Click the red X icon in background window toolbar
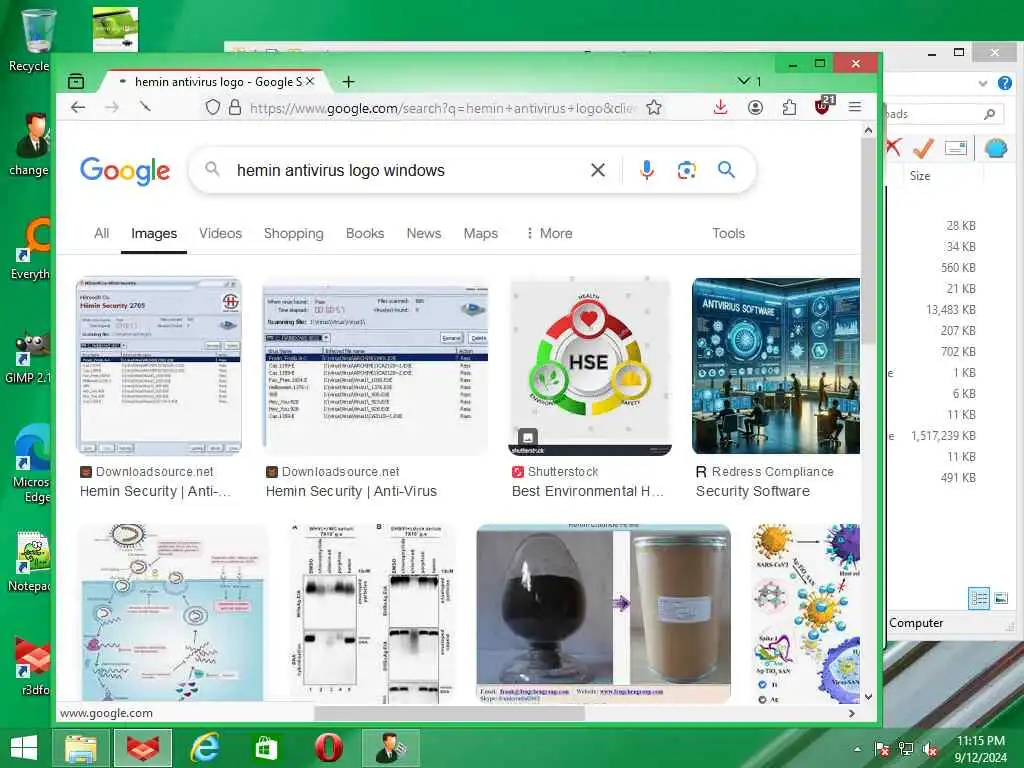 [x=893, y=148]
